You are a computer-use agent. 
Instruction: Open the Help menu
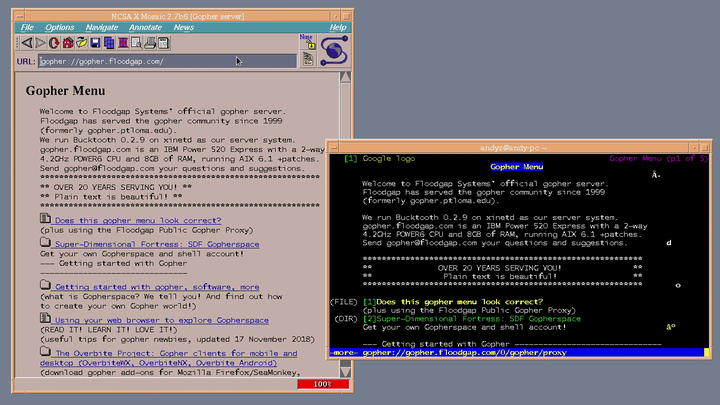337,27
